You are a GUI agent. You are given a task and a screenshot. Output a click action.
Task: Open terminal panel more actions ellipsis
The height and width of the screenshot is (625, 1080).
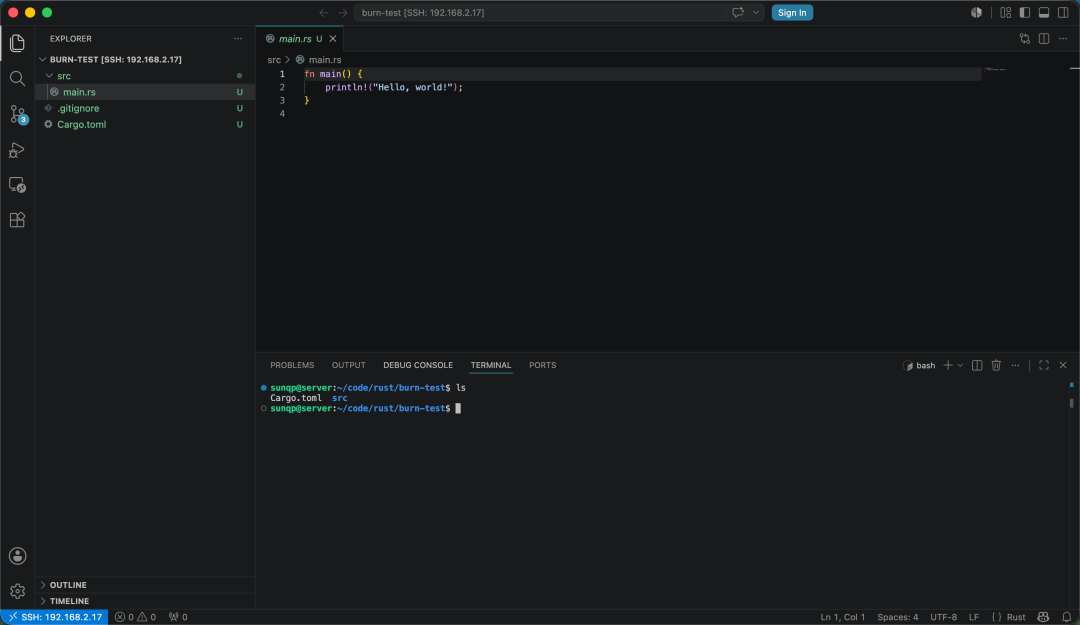tap(1015, 365)
